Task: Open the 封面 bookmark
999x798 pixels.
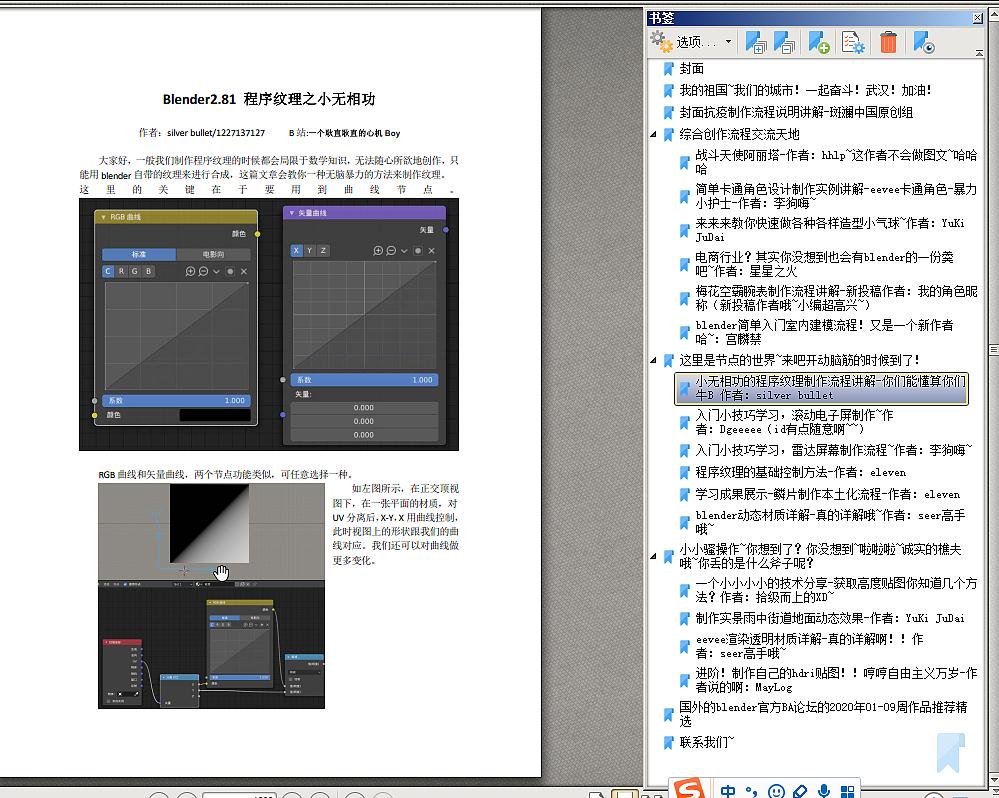Action: coord(691,68)
